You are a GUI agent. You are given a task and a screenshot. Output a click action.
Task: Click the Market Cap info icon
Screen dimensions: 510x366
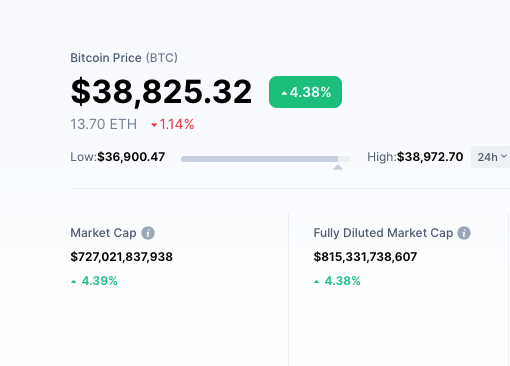point(148,233)
